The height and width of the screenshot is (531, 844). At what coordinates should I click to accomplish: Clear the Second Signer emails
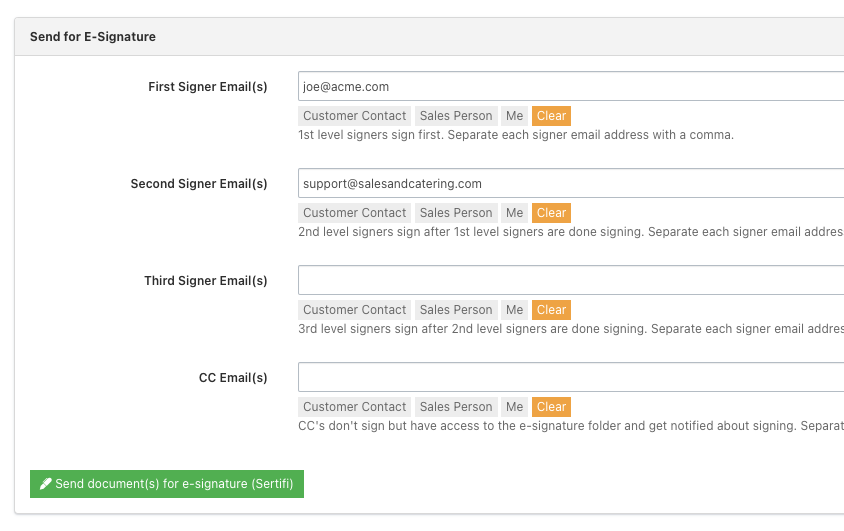click(551, 213)
